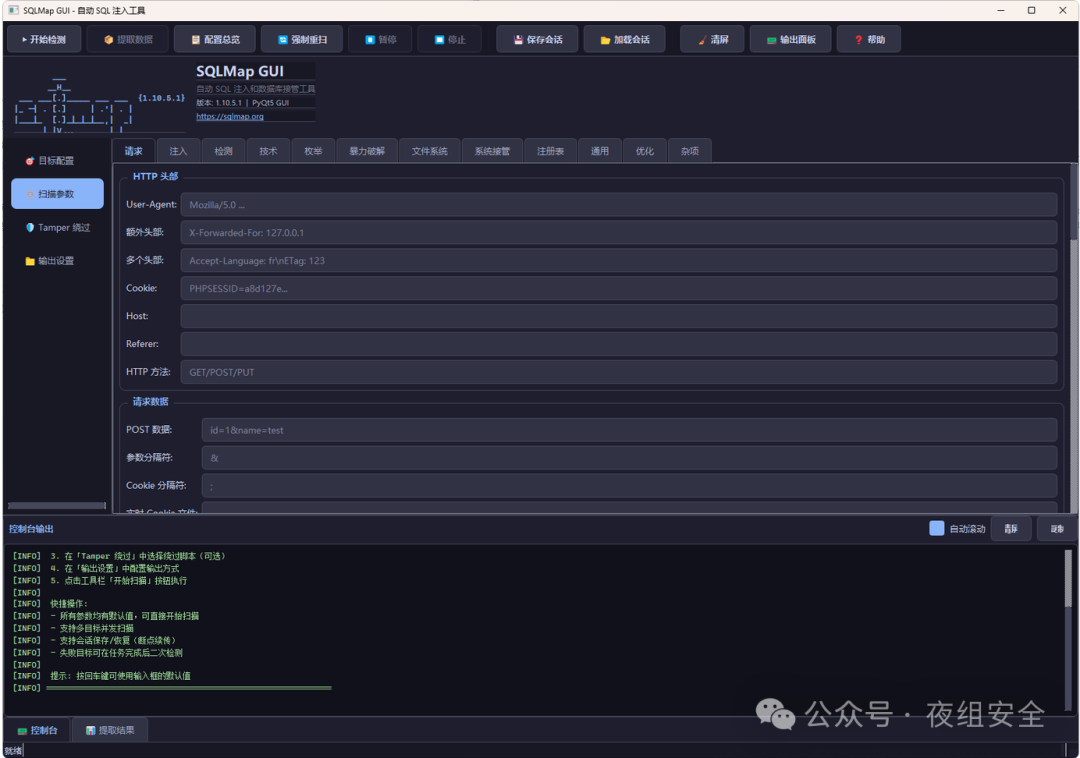Focus the Cookie 分隔符 input field
Image resolution: width=1080 pixels, height=758 pixels.
point(629,485)
